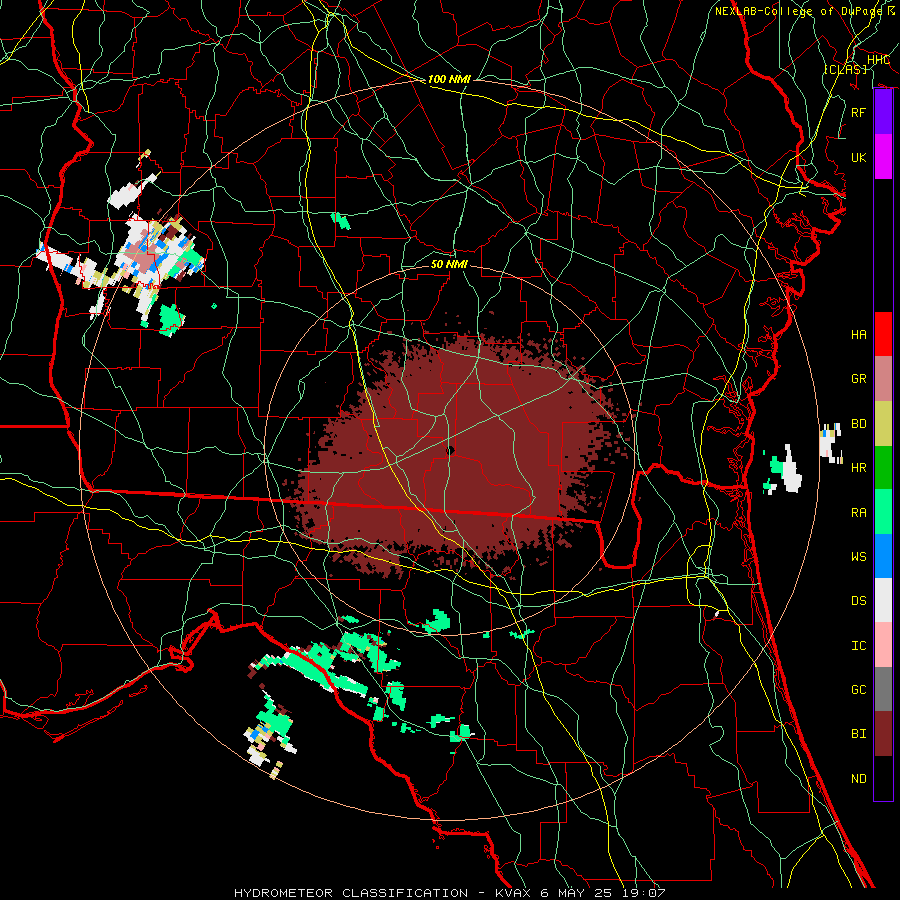The height and width of the screenshot is (900, 900).
Task: Click the radar site marker at center
Action: [x=450, y=451]
